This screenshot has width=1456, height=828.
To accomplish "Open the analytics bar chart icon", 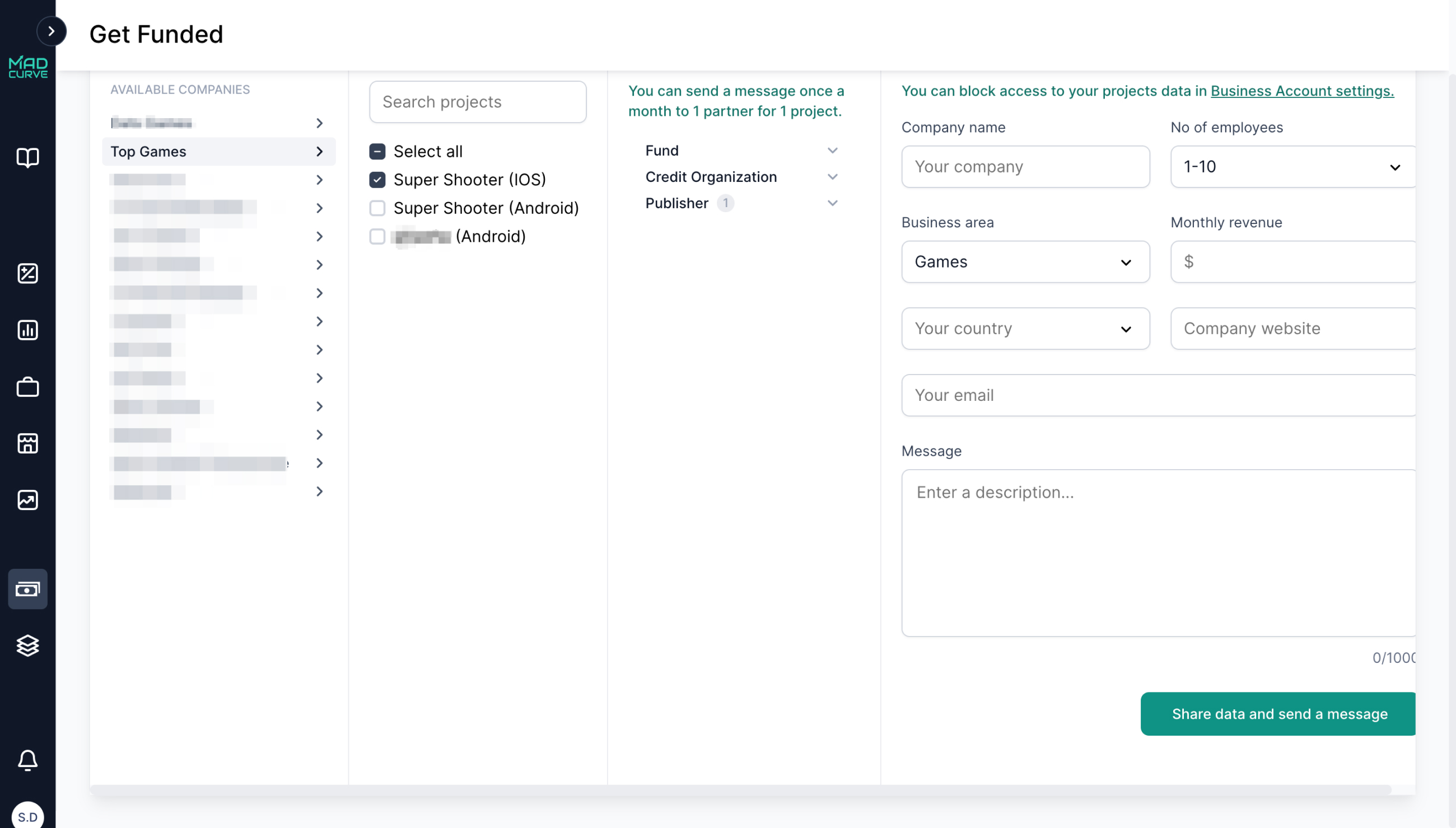I will [x=27, y=330].
